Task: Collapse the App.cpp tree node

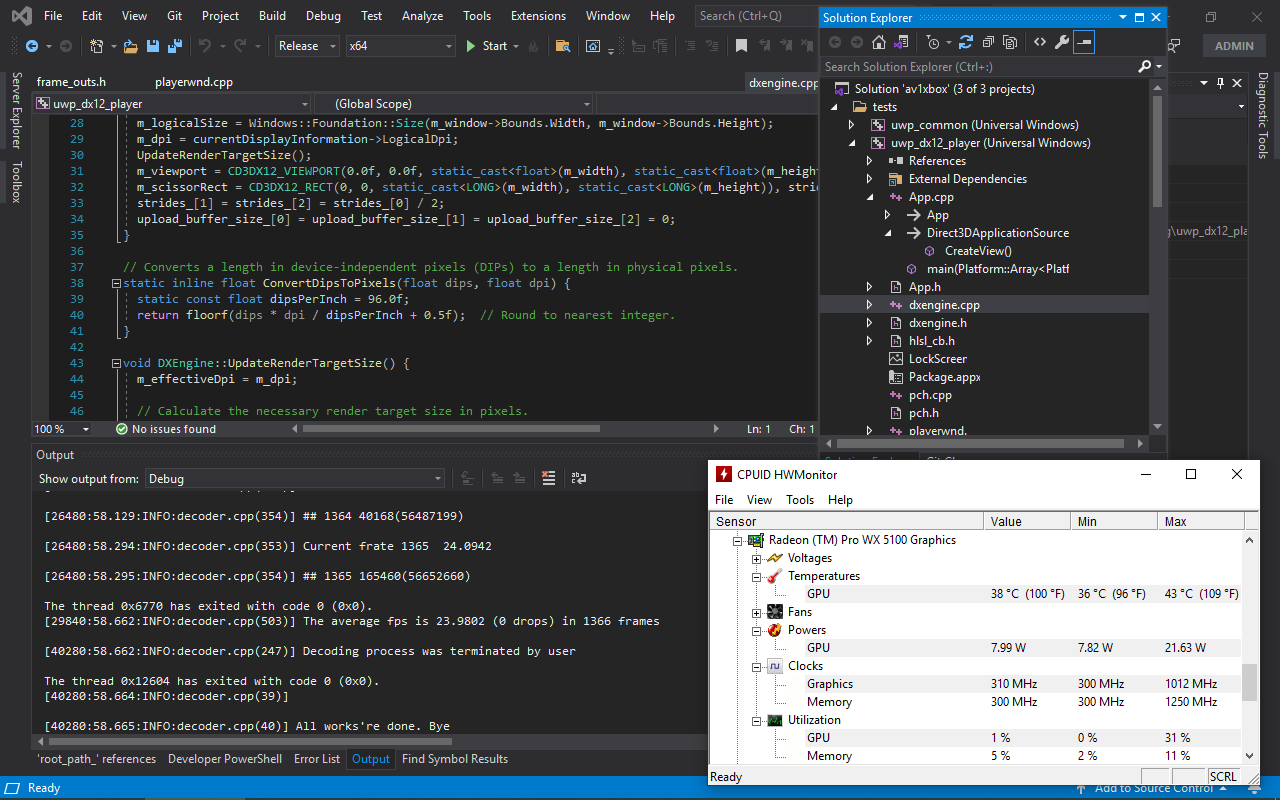Action: pyautogui.click(x=869, y=197)
